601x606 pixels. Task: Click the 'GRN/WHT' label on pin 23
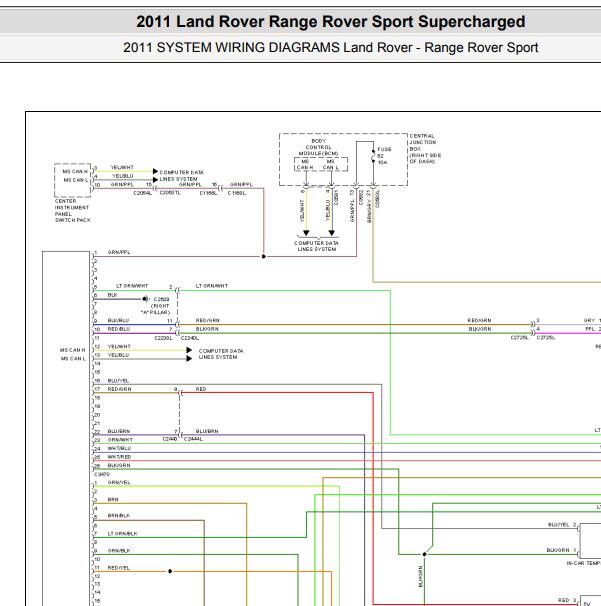point(120,440)
